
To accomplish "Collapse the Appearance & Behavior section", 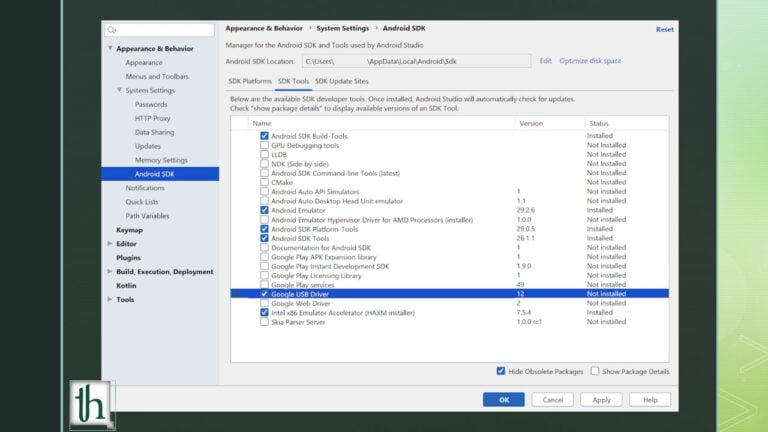I will click(110, 48).
